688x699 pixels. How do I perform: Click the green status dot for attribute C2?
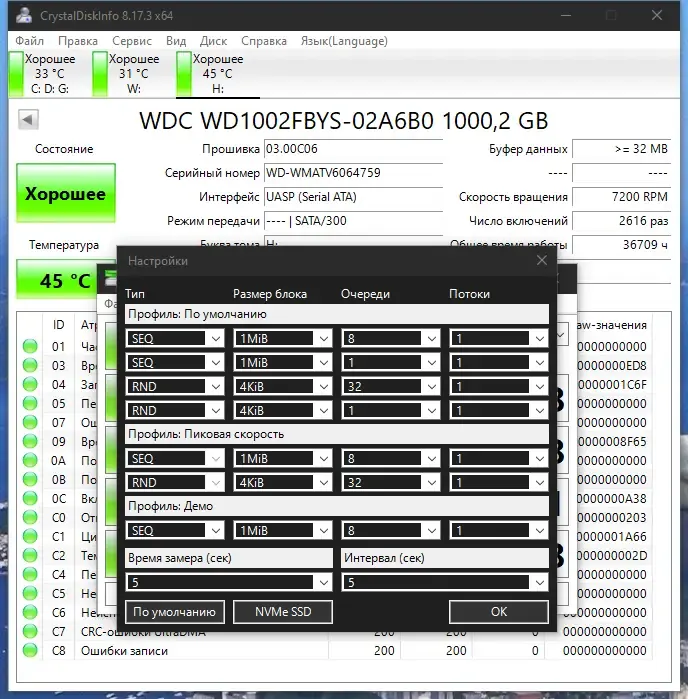(x=30, y=555)
